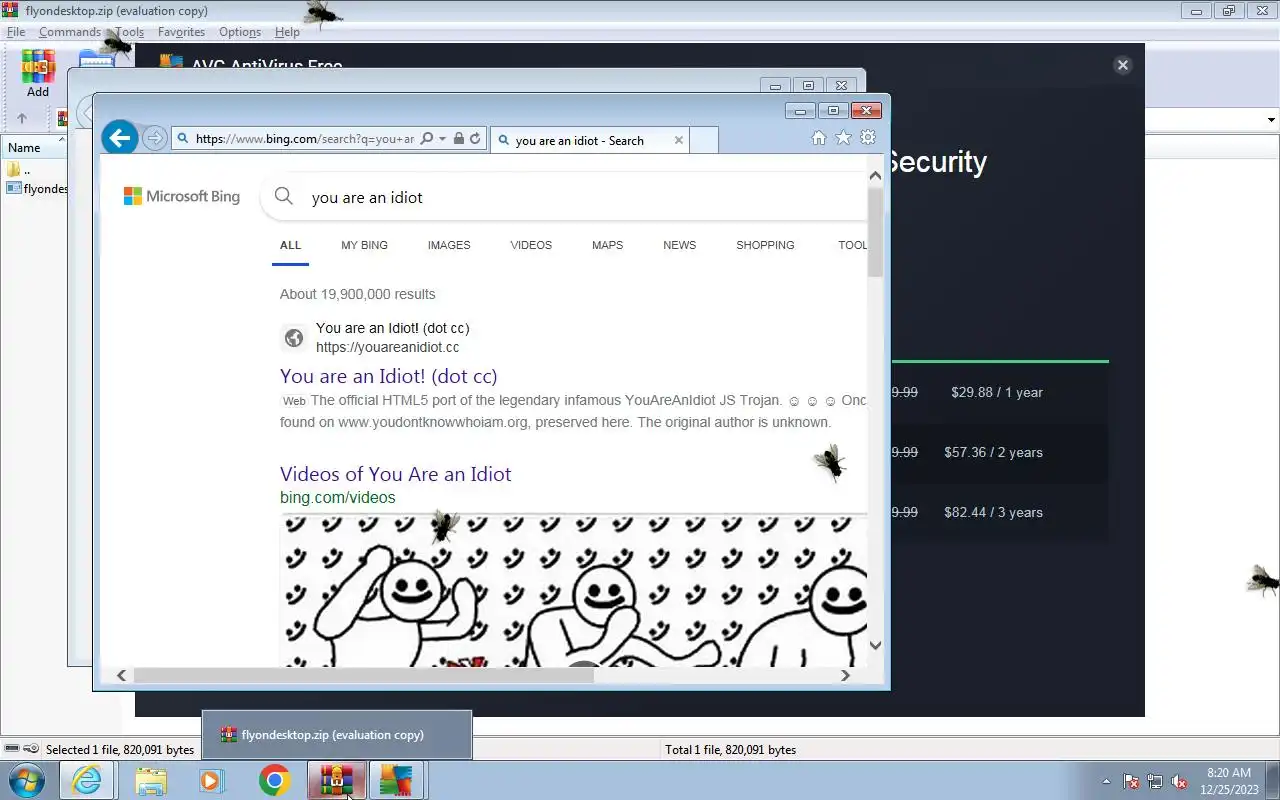Click the IE horizontal scrollbar right arrow
1280x800 pixels.
(x=845, y=675)
